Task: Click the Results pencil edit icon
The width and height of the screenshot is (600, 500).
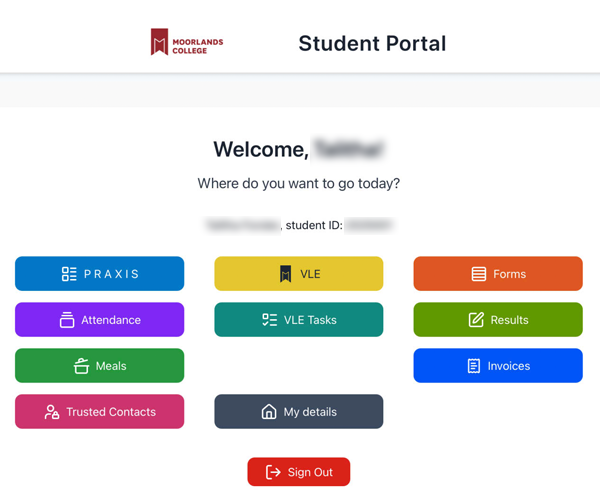Action: pos(476,320)
